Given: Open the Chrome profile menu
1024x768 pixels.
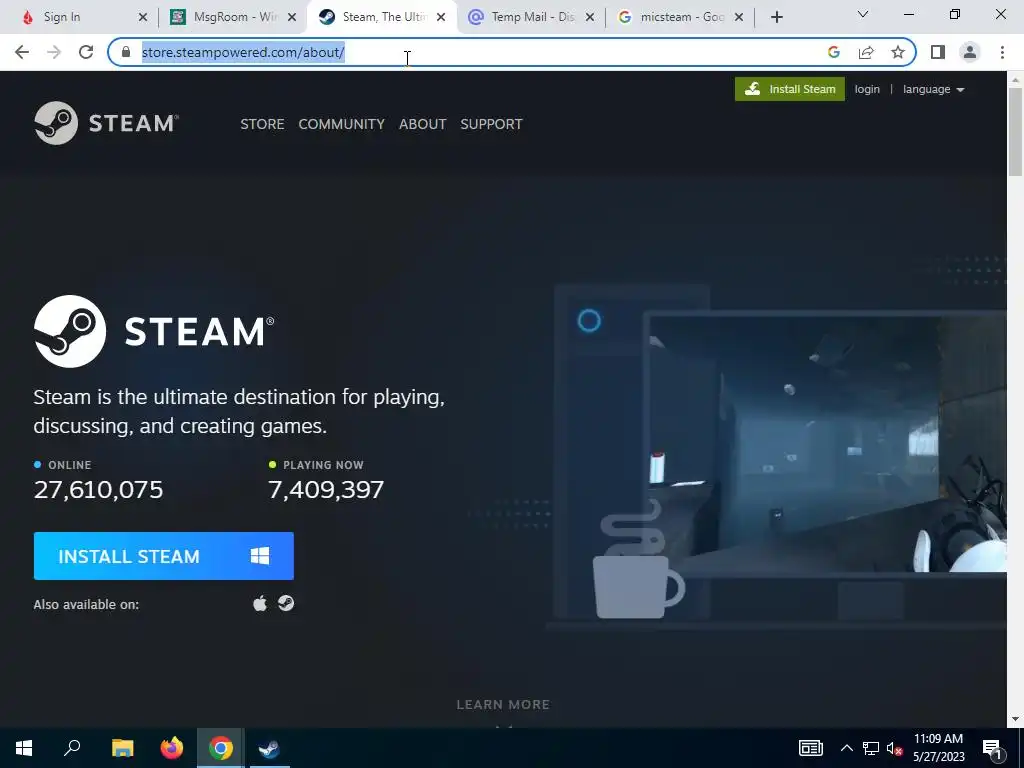Looking at the screenshot, I should coord(970,52).
